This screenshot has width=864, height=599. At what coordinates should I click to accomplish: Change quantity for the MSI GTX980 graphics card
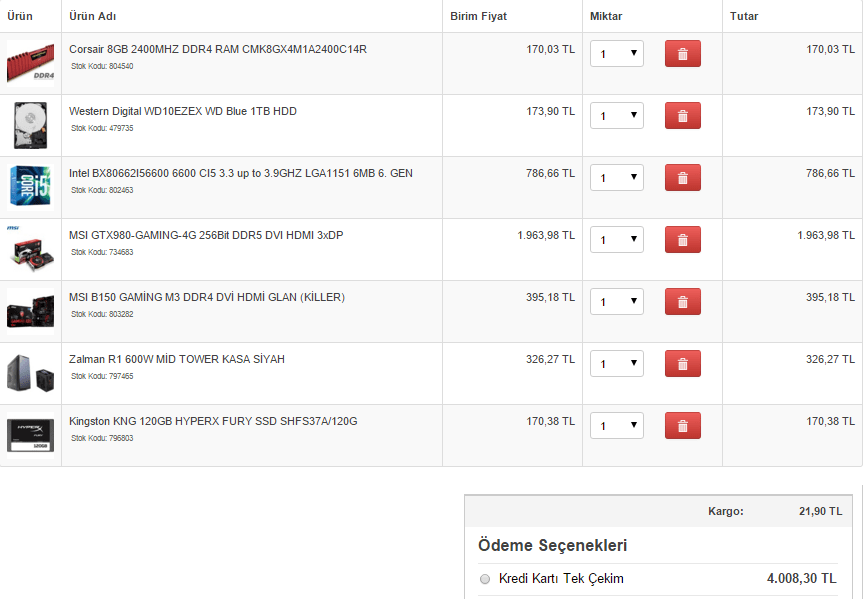pyautogui.click(x=617, y=239)
